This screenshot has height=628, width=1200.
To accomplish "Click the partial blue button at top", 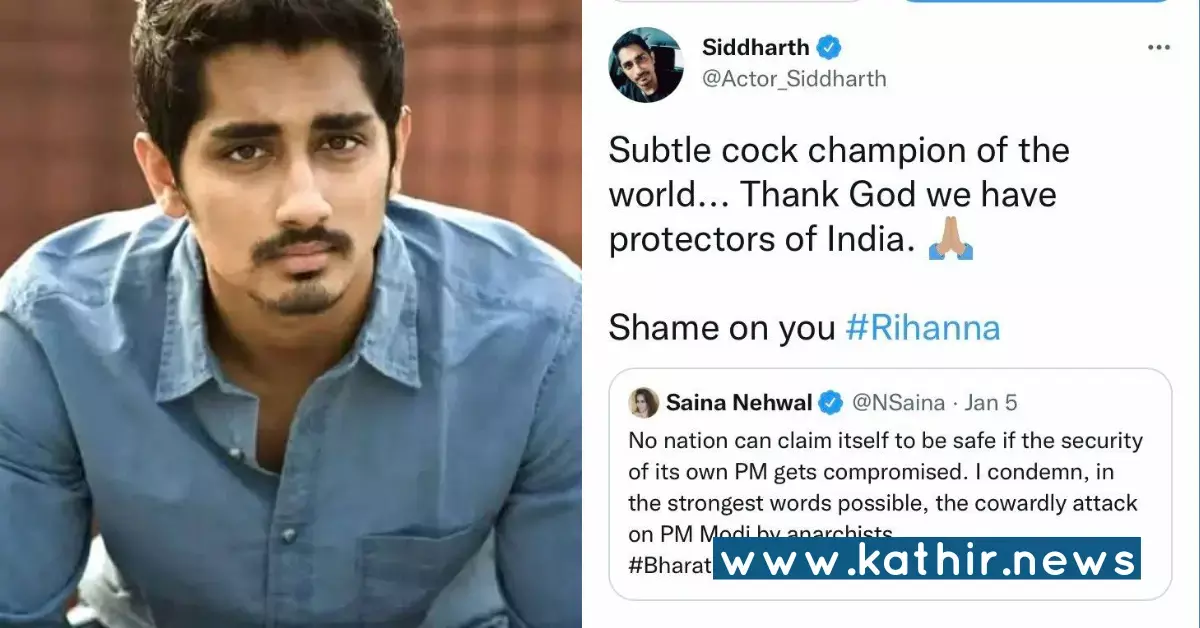I will tap(1034, 1).
